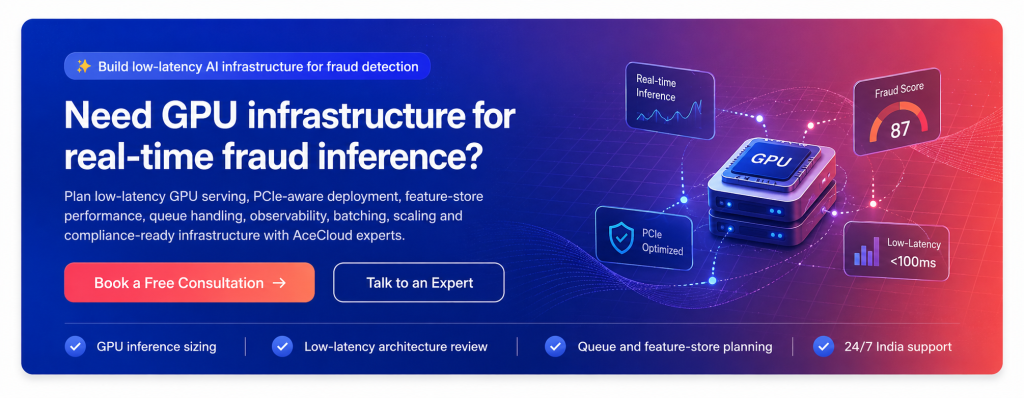Click the low-latency AI infrastructure badge text
The width and height of the screenshot is (1024, 398).
tap(258, 66)
